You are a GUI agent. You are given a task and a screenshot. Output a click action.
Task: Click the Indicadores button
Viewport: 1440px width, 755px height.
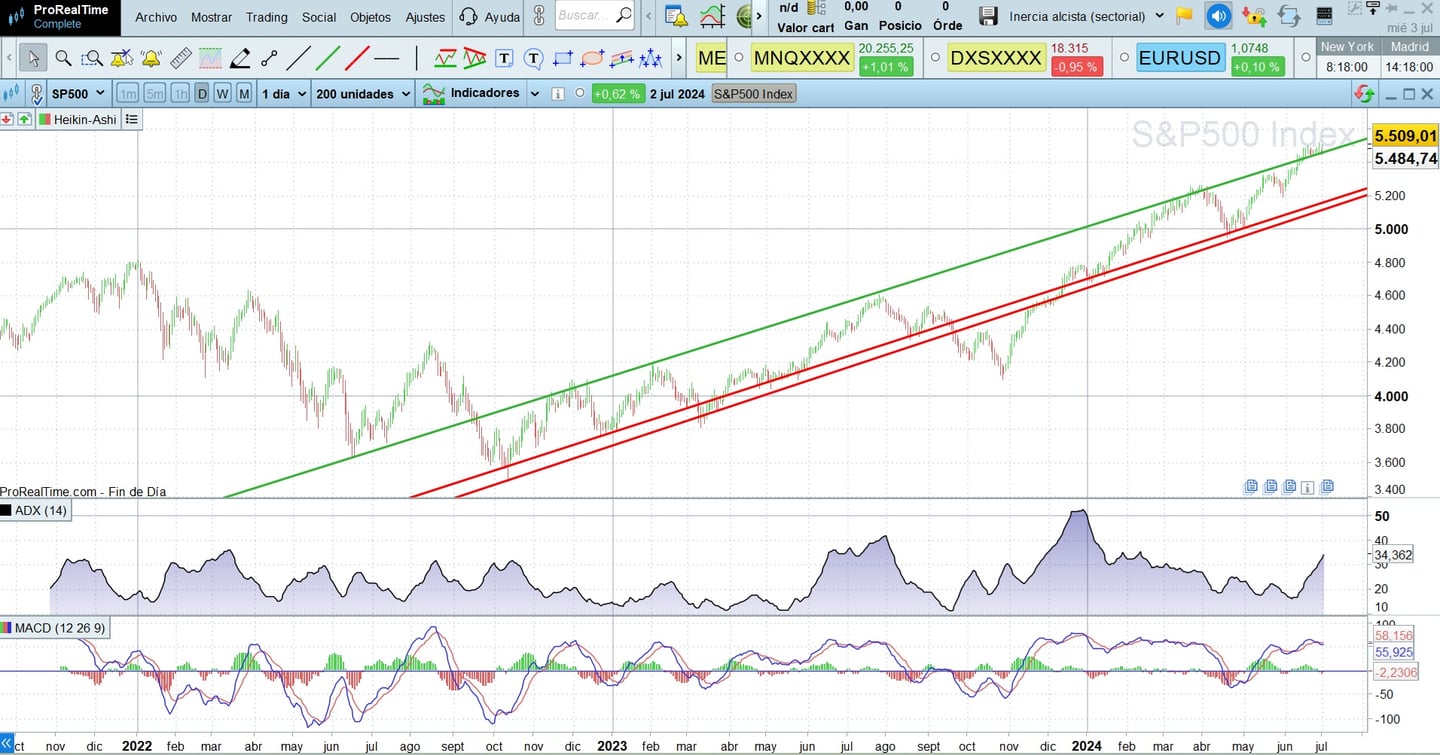pos(482,94)
